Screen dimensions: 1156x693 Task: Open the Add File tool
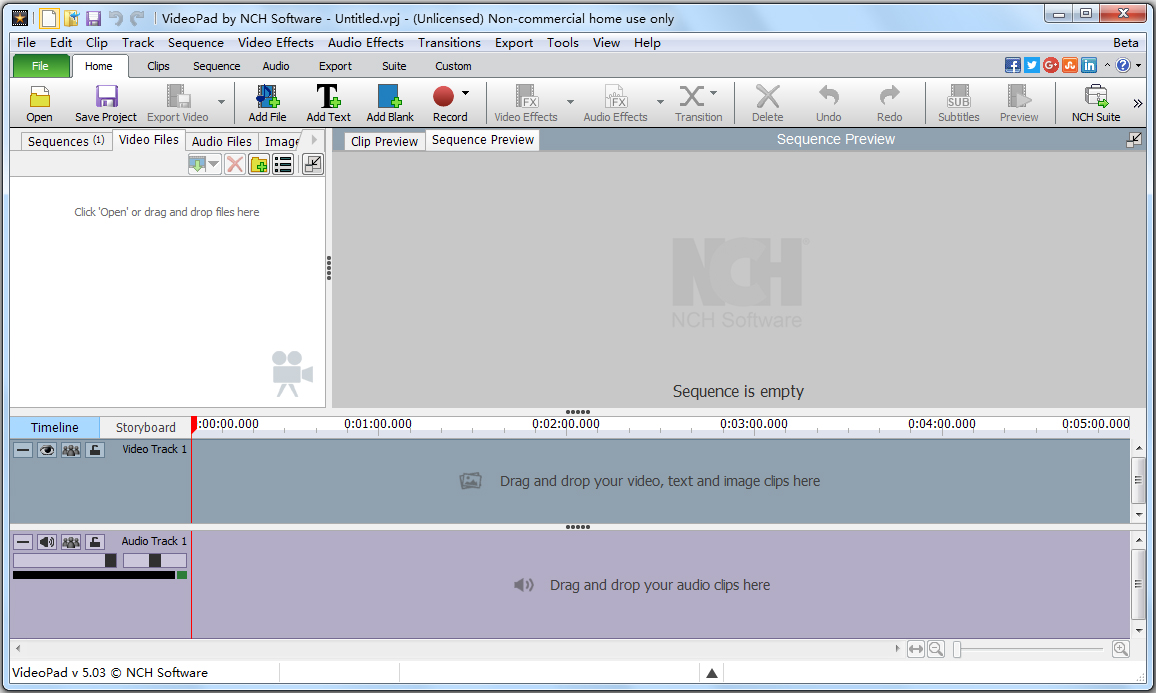(x=266, y=102)
